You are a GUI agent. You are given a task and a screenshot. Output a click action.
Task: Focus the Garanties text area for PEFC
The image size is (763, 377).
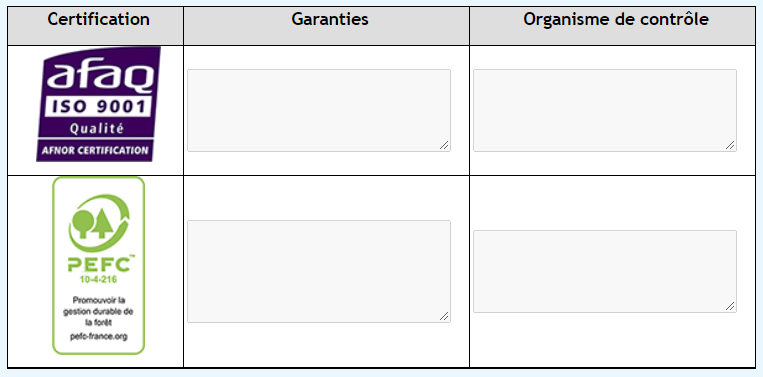[x=319, y=271]
